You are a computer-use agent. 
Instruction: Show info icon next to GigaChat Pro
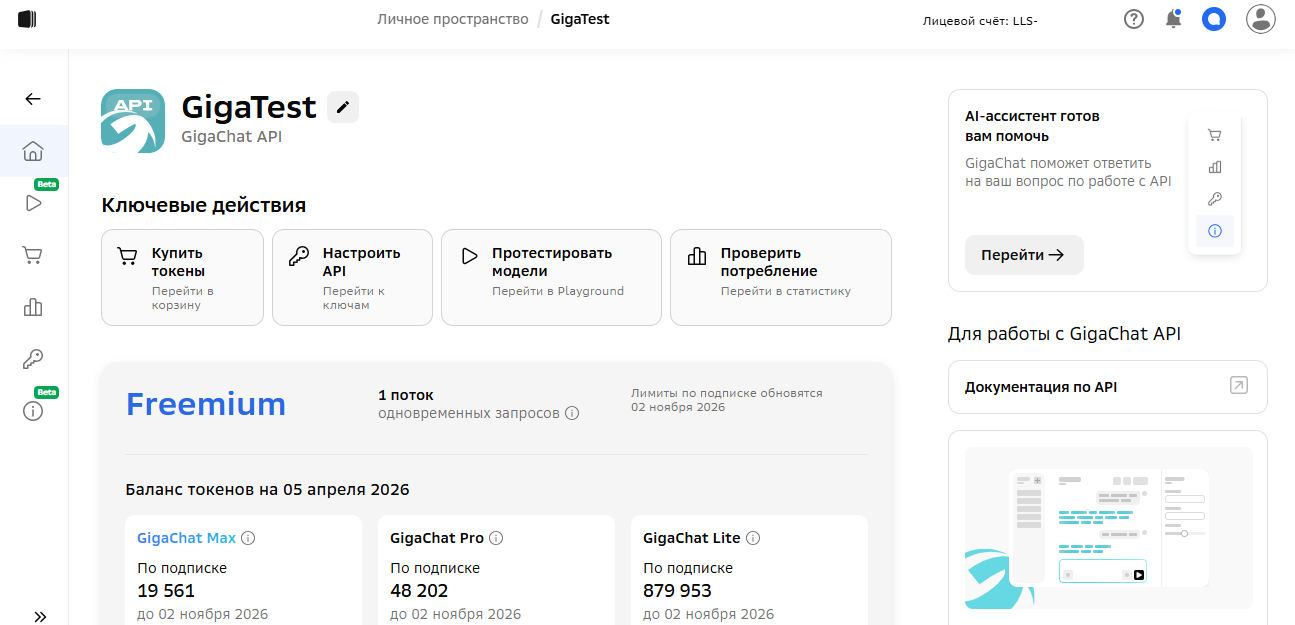tap(496, 538)
